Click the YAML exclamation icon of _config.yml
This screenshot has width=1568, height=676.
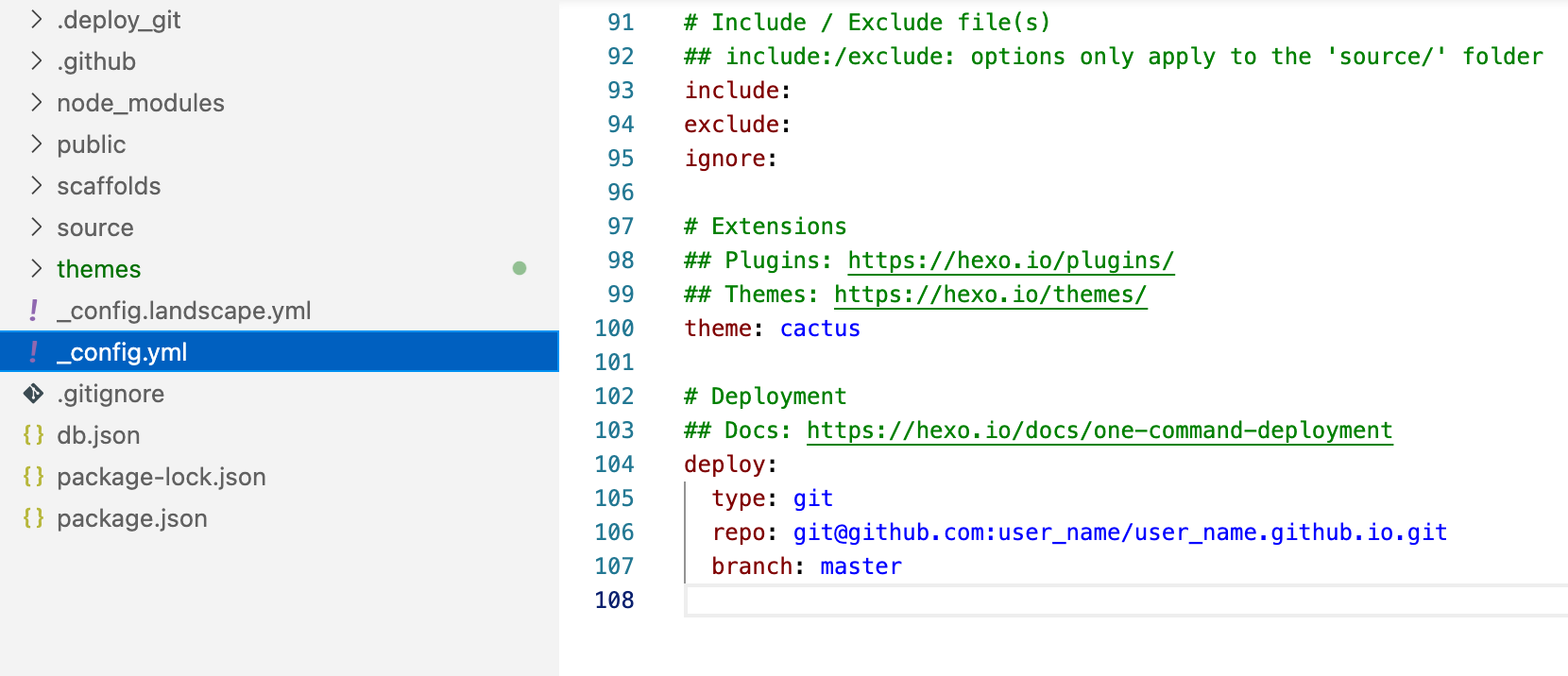click(x=34, y=352)
